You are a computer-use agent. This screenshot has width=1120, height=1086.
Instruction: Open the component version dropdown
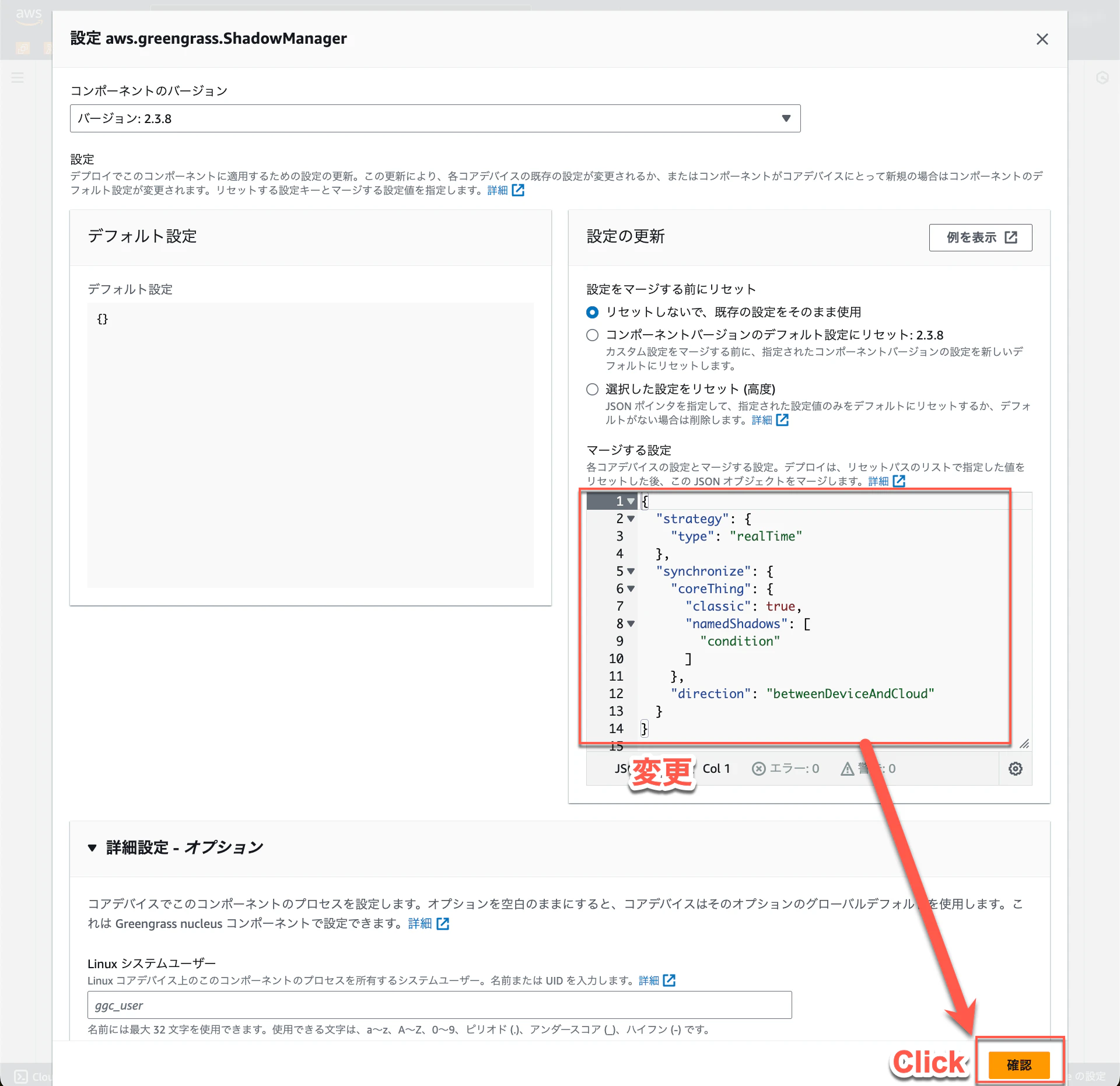[435, 118]
